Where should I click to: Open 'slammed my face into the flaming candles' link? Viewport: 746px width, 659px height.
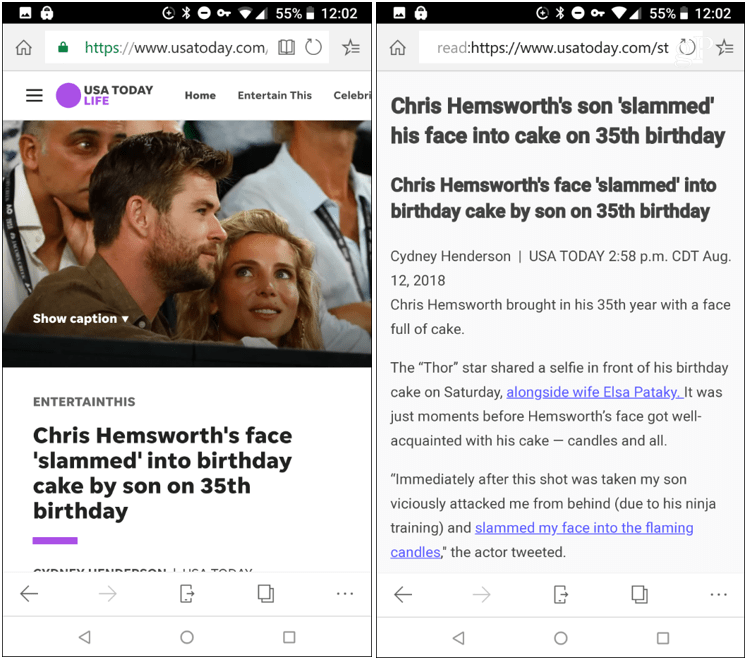[542, 540]
